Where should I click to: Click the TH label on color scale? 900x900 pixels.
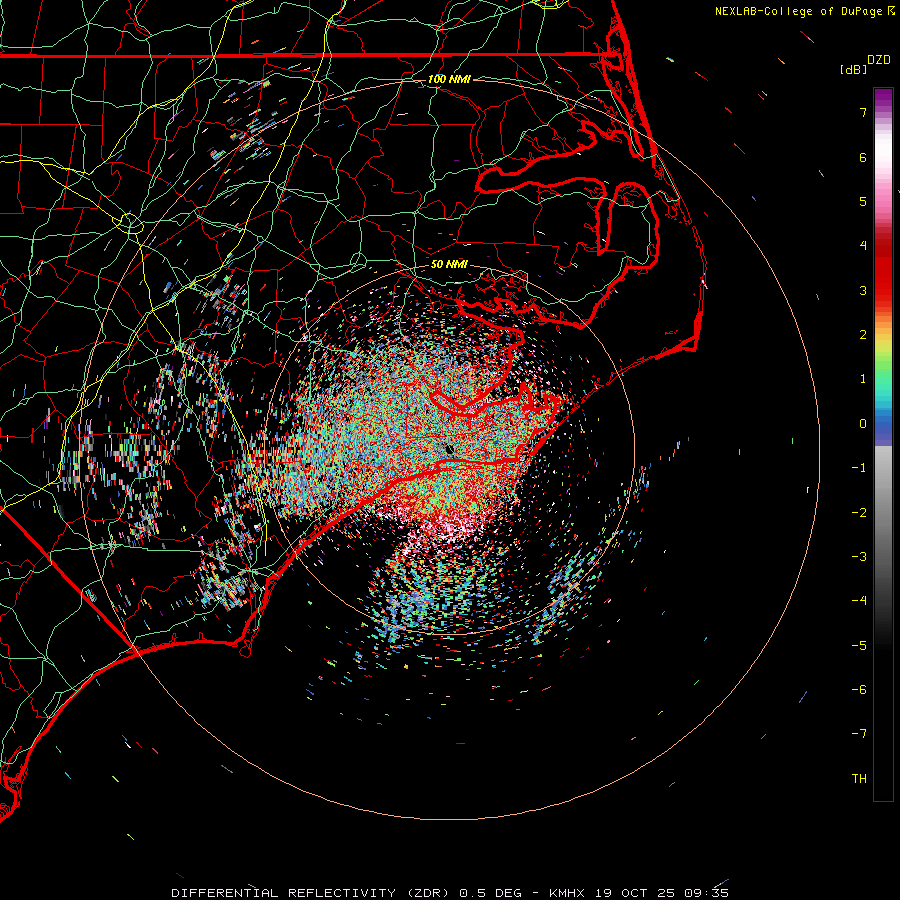pyautogui.click(x=859, y=779)
